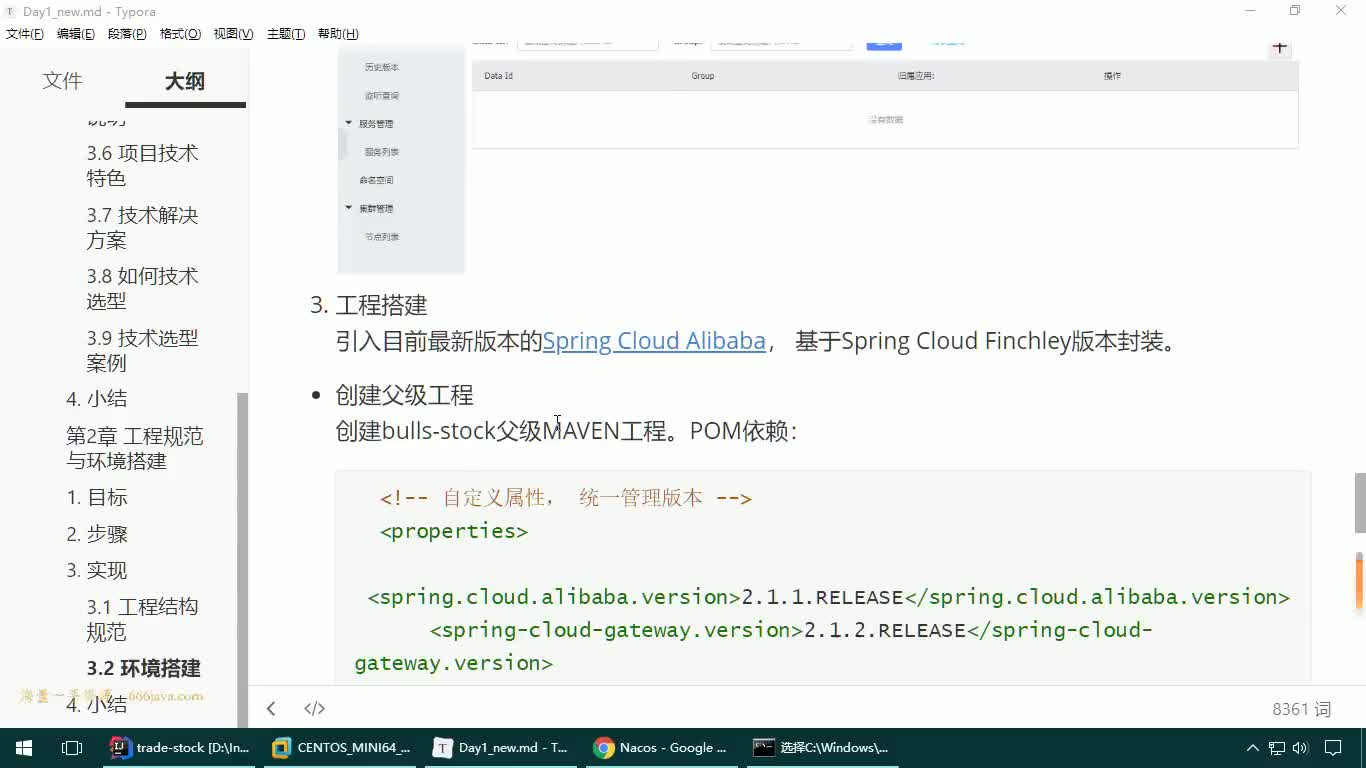Open the 视图(V) menu

[233, 34]
